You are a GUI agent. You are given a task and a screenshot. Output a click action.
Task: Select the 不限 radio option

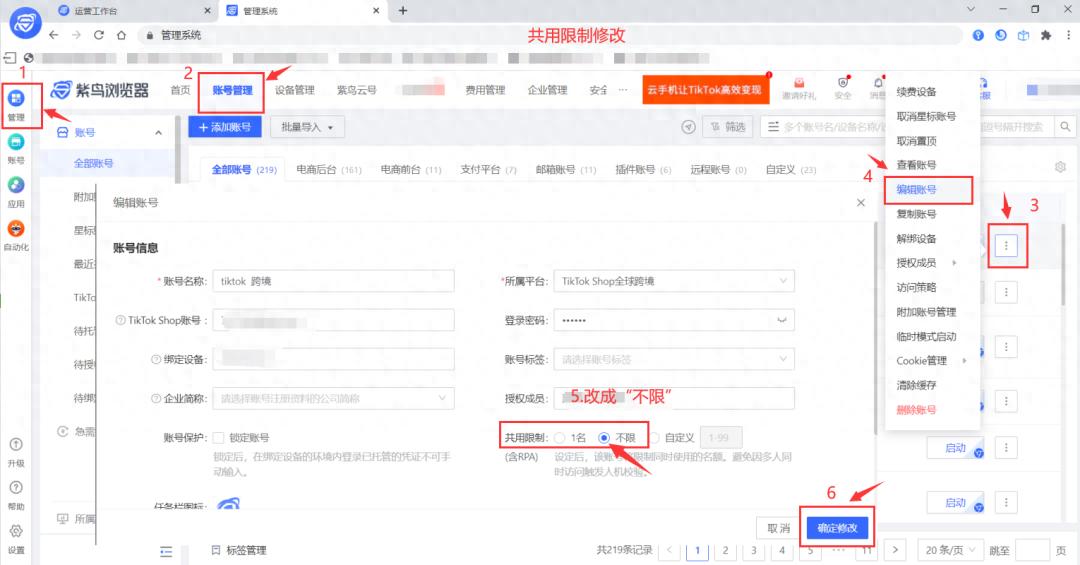[604, 438]
